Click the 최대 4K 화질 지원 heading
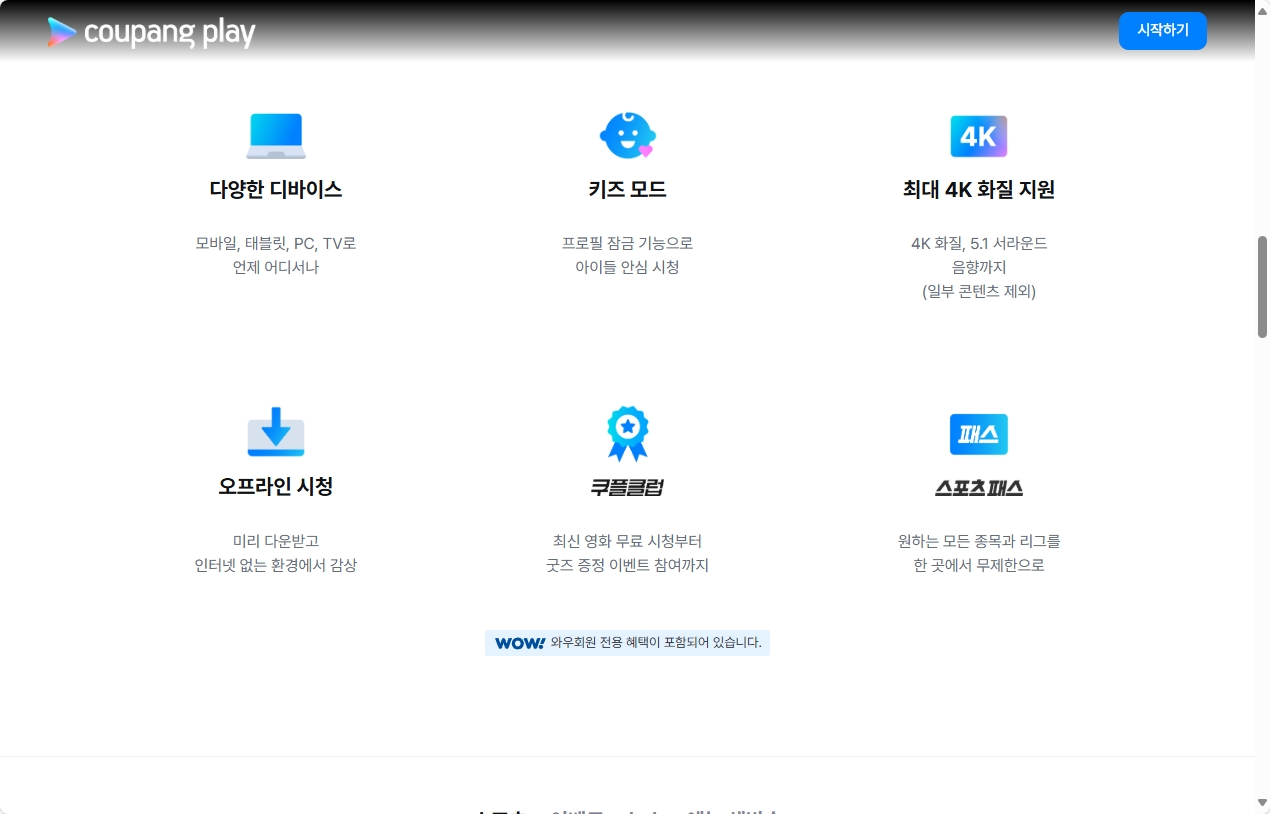The width and height of the screenshot is (1270, 814). tap(979, 189)
